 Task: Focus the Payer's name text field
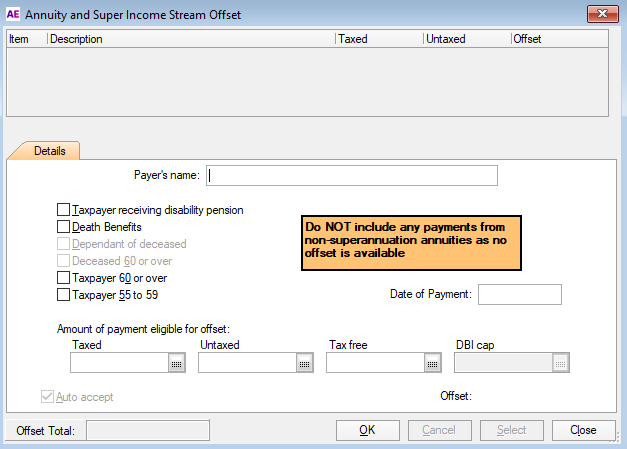click(351, 176)
